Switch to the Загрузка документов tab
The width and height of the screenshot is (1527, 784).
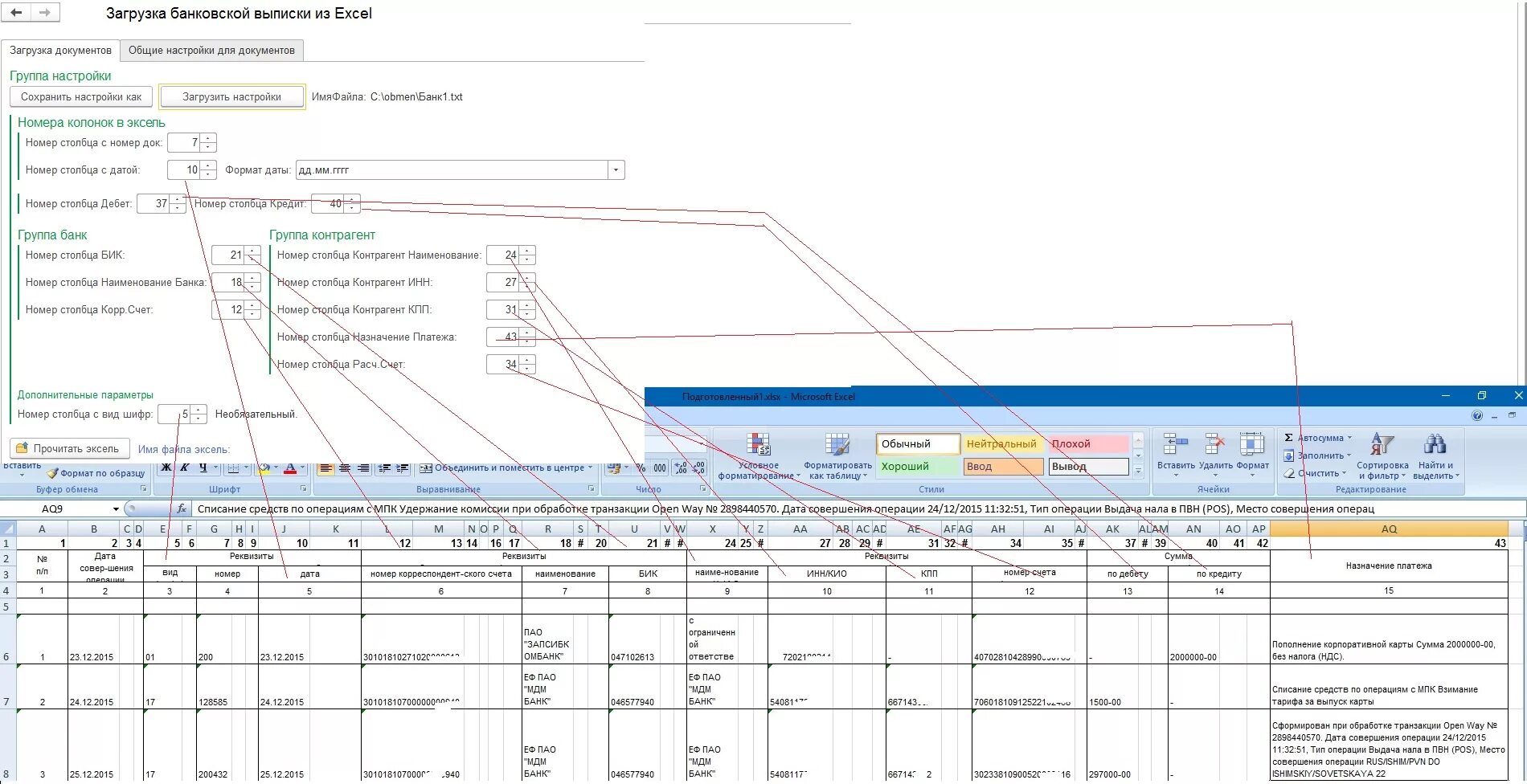(60, 50)
